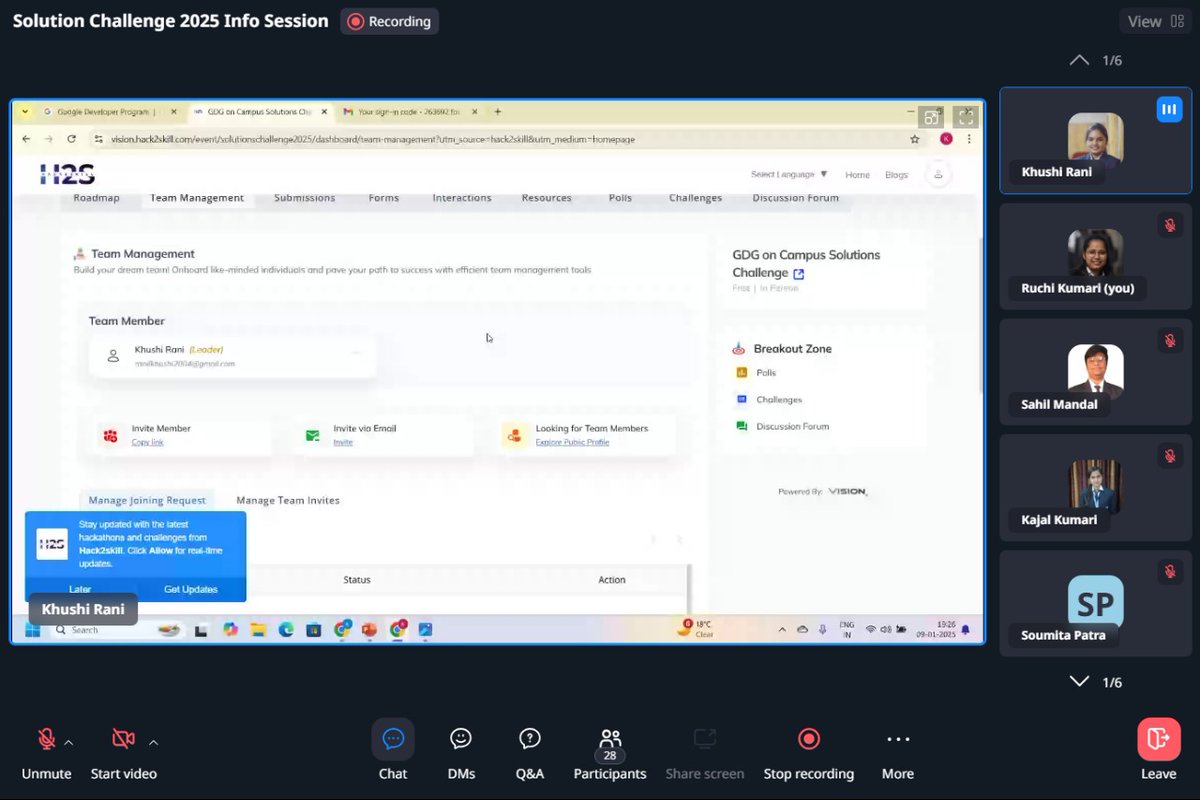Image resolution: width=1200 pixels, height=800 pixels.
Task: Click muted mic icon on Kajal Kumari's tile
Action: pyautogui.click(x=1169, y=456)
